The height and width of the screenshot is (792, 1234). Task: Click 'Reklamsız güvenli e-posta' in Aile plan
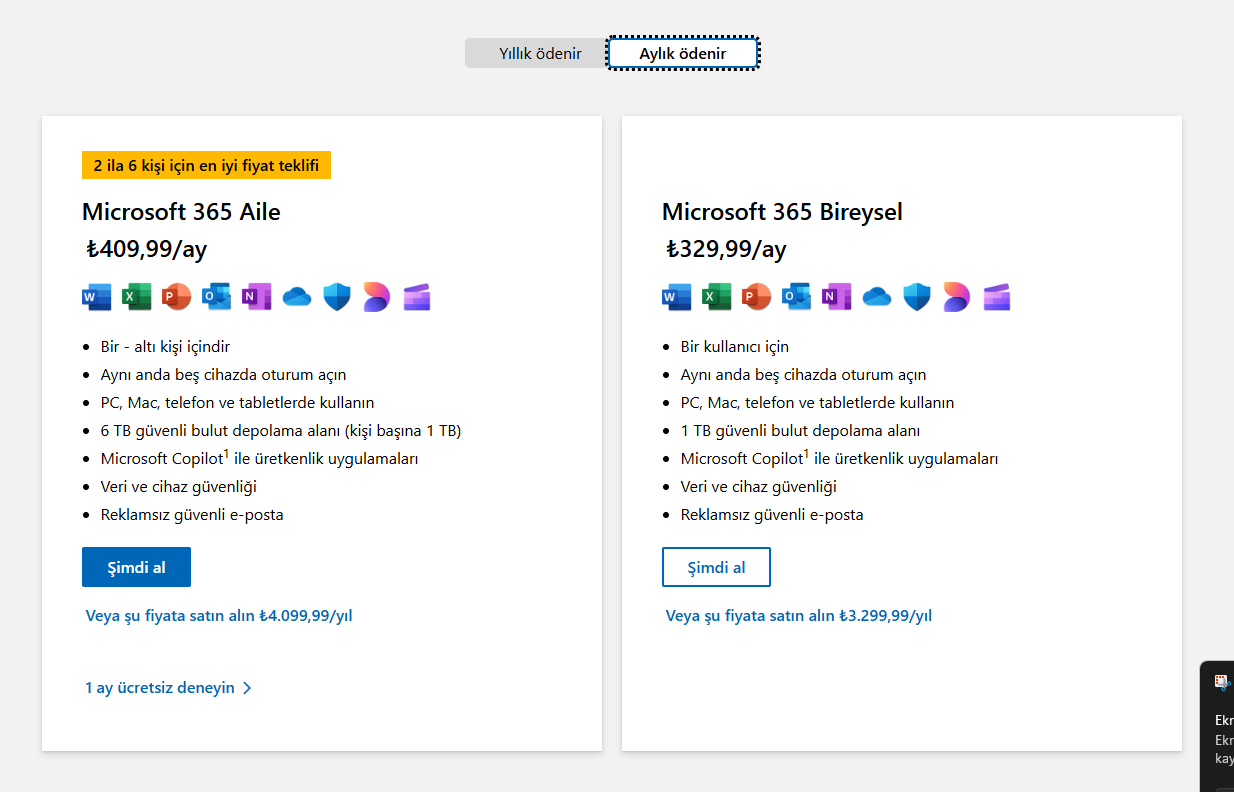click(x=192, y=515)
